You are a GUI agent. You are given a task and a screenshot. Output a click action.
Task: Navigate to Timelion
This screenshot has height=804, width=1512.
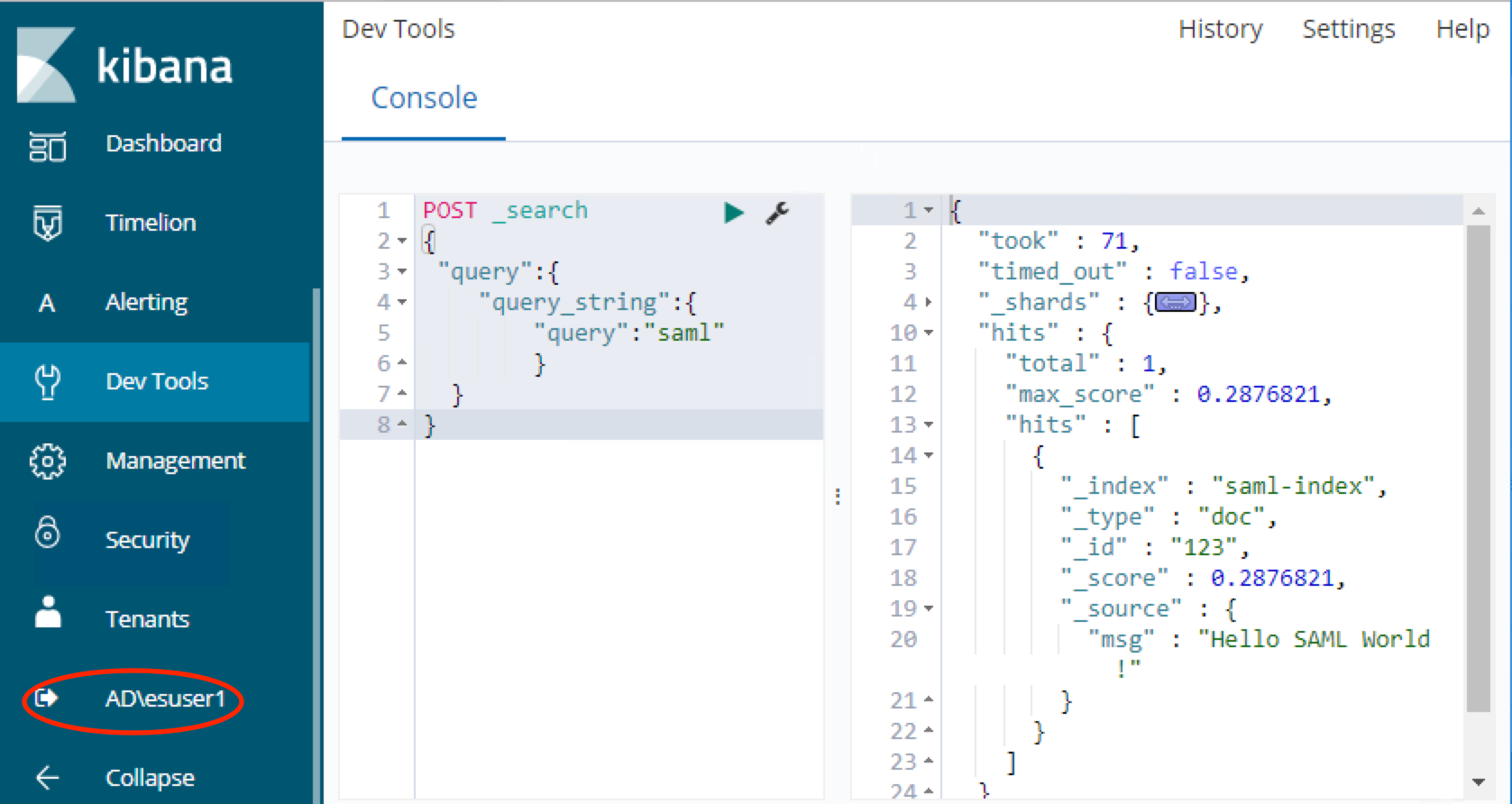(x=151, y=223)
